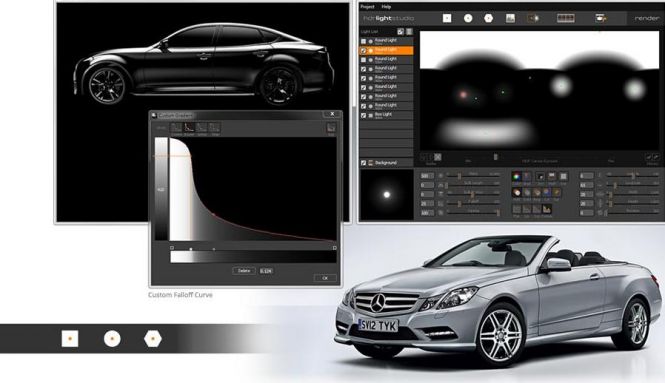
Task: Open the Project menu
Action: pyautogui.click(x=367, y=7)
